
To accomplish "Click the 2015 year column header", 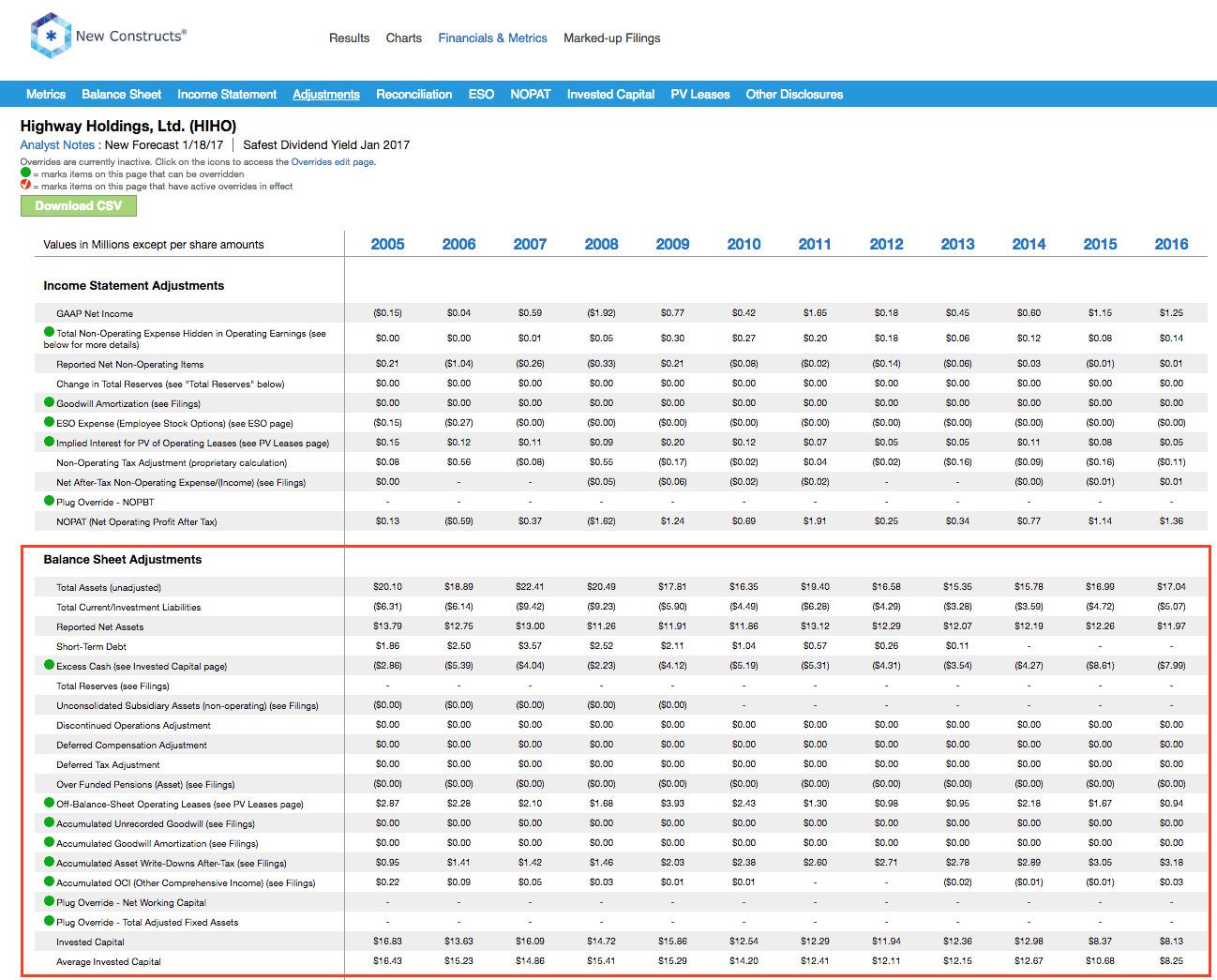I will pos(1100,244).
